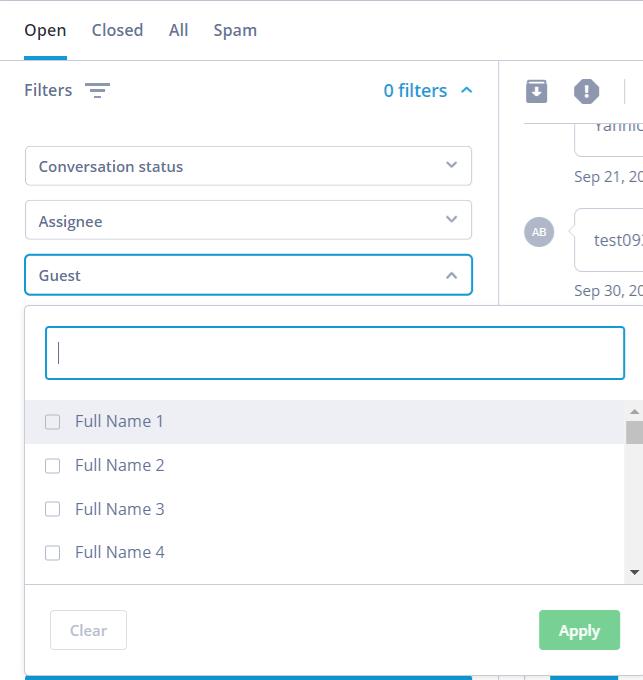Check the Full Name 1 checkbox
This screenshot has height=680, width=643.
53,422
